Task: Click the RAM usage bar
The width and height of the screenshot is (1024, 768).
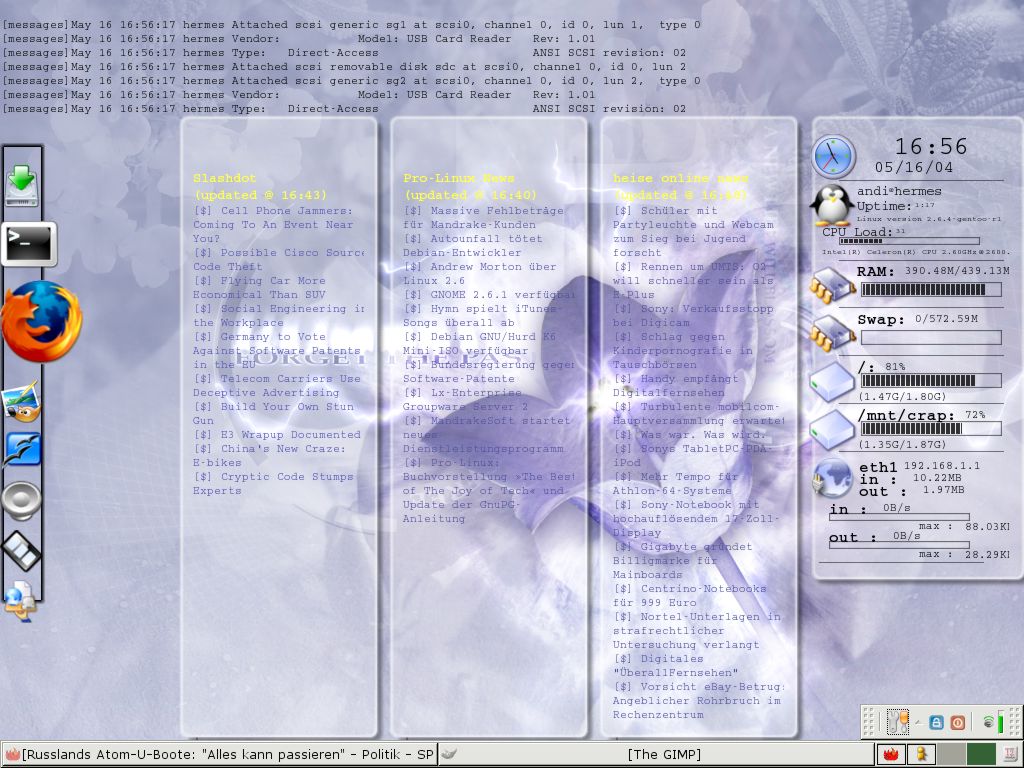Action: (x=930, y=290)
